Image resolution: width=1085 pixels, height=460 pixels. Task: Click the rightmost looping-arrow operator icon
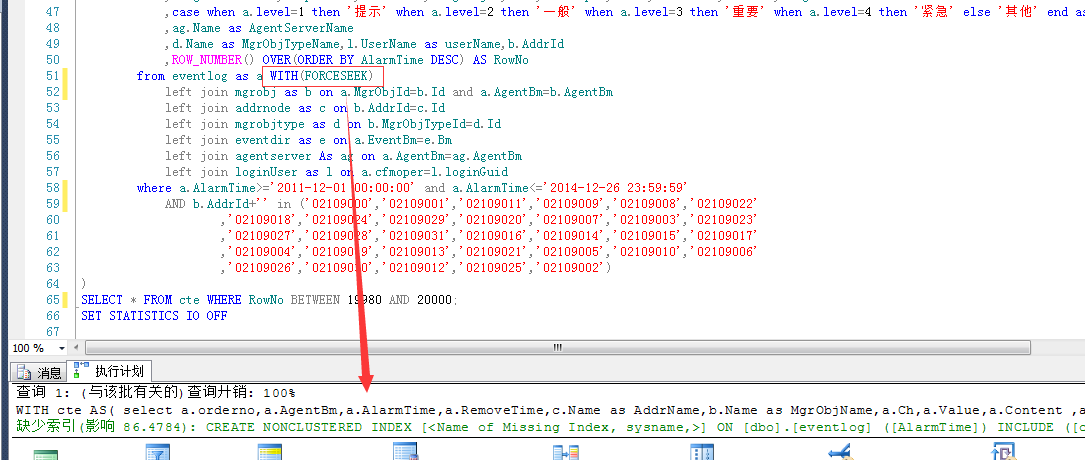click(1002, 454)
